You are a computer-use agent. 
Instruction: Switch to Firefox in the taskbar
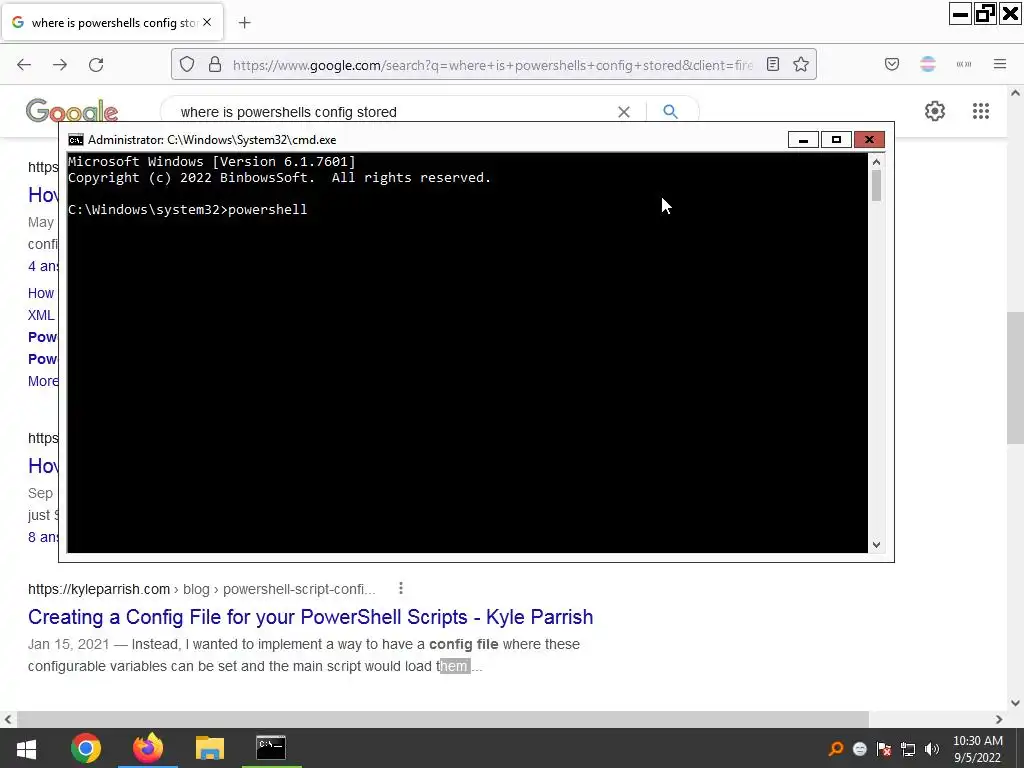pyautogui.click(x=148, y=748)
